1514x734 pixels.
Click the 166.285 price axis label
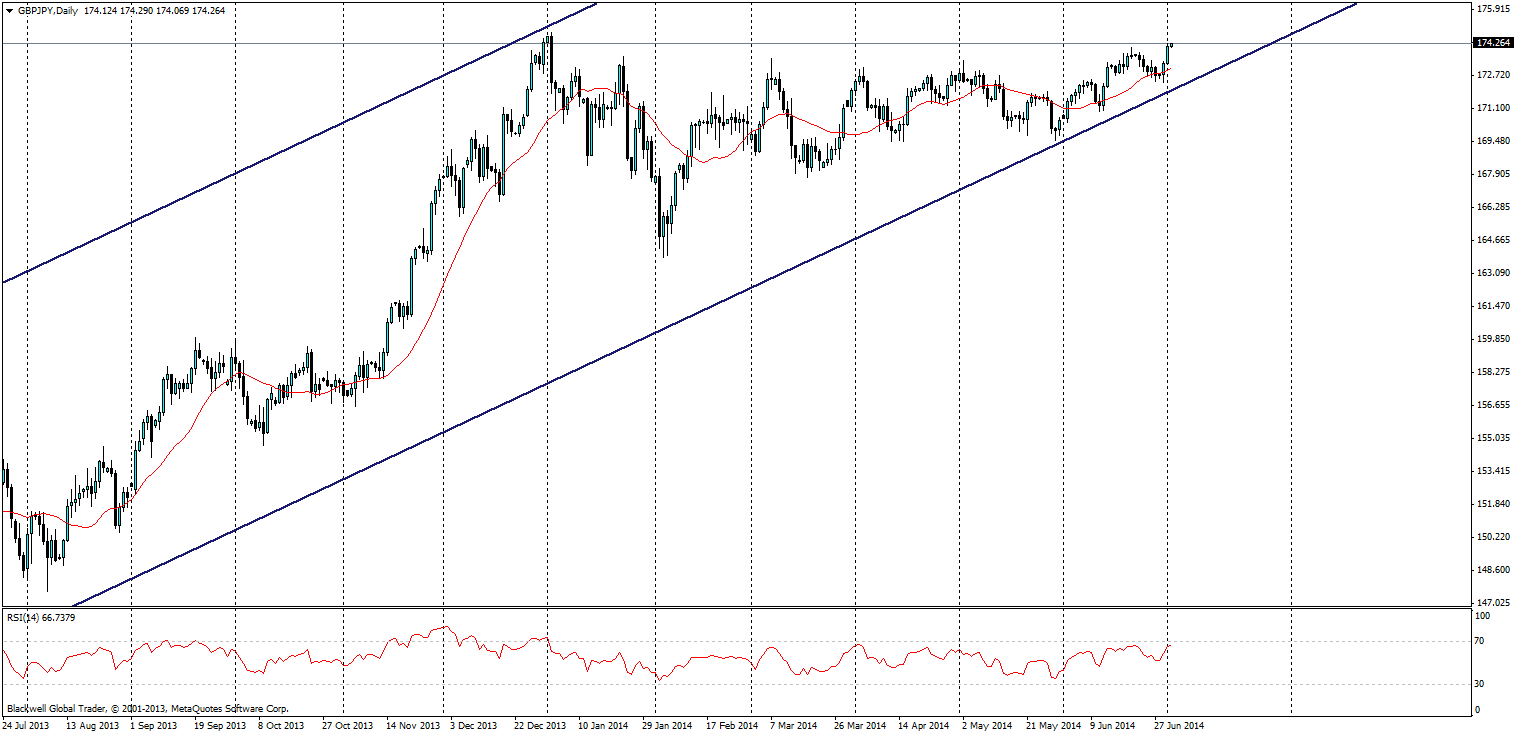coord(1493,207)
